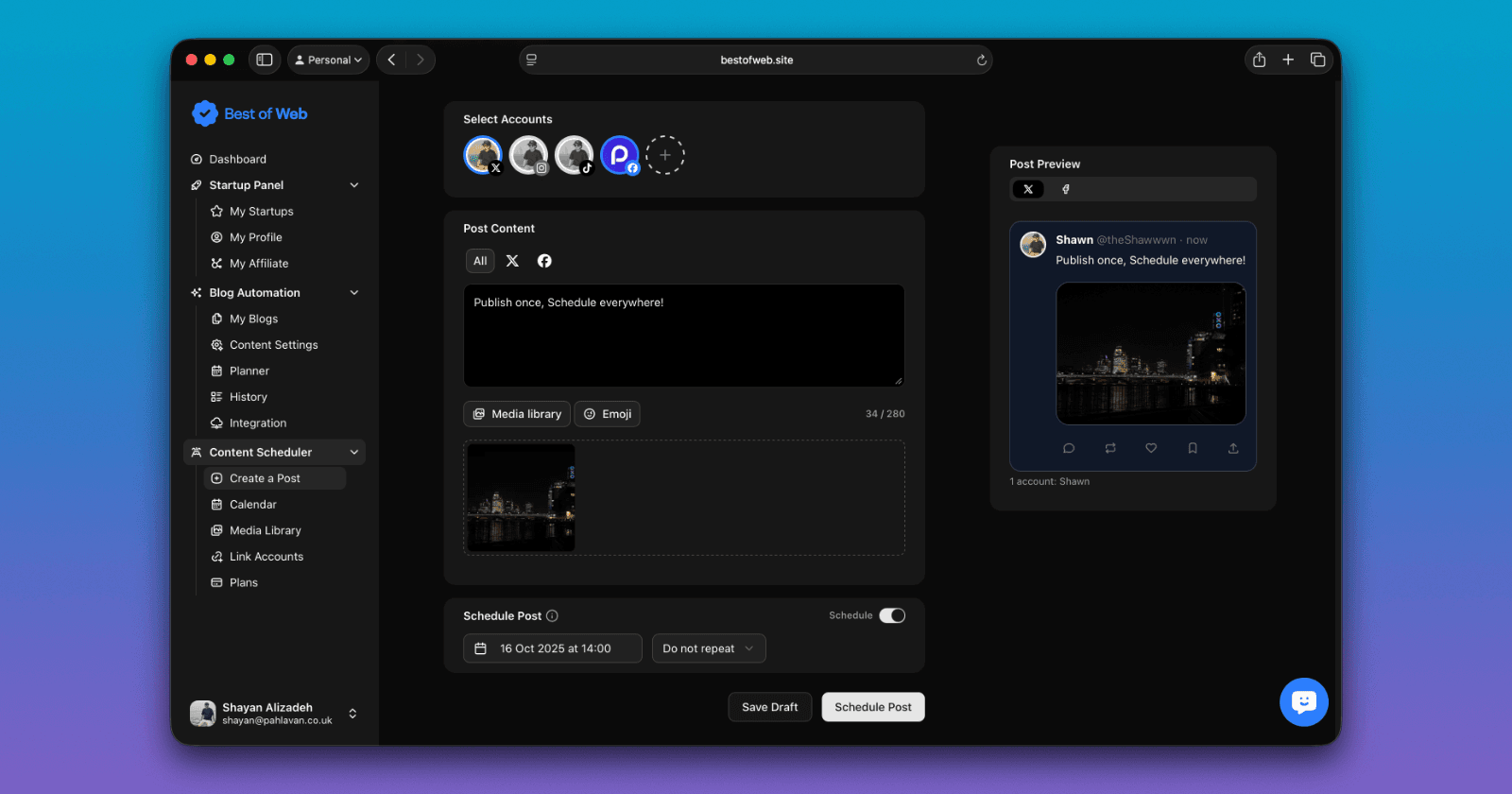Open Shayan Alizadeh user menu
Image resolution: width=1512 pixels, height=794 pixels.
tap(274, 714)
